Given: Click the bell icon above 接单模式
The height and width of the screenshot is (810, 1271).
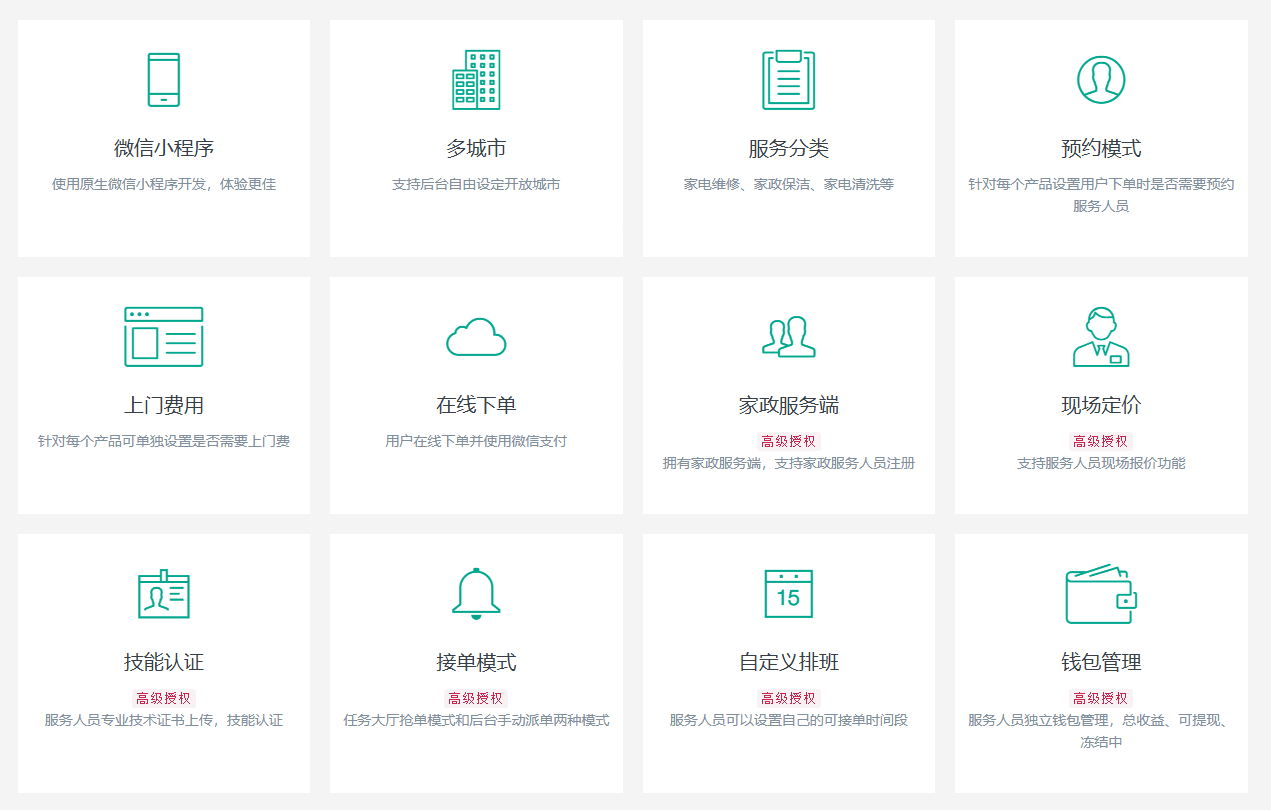Looking at the screenshot, I should point(476,594).
